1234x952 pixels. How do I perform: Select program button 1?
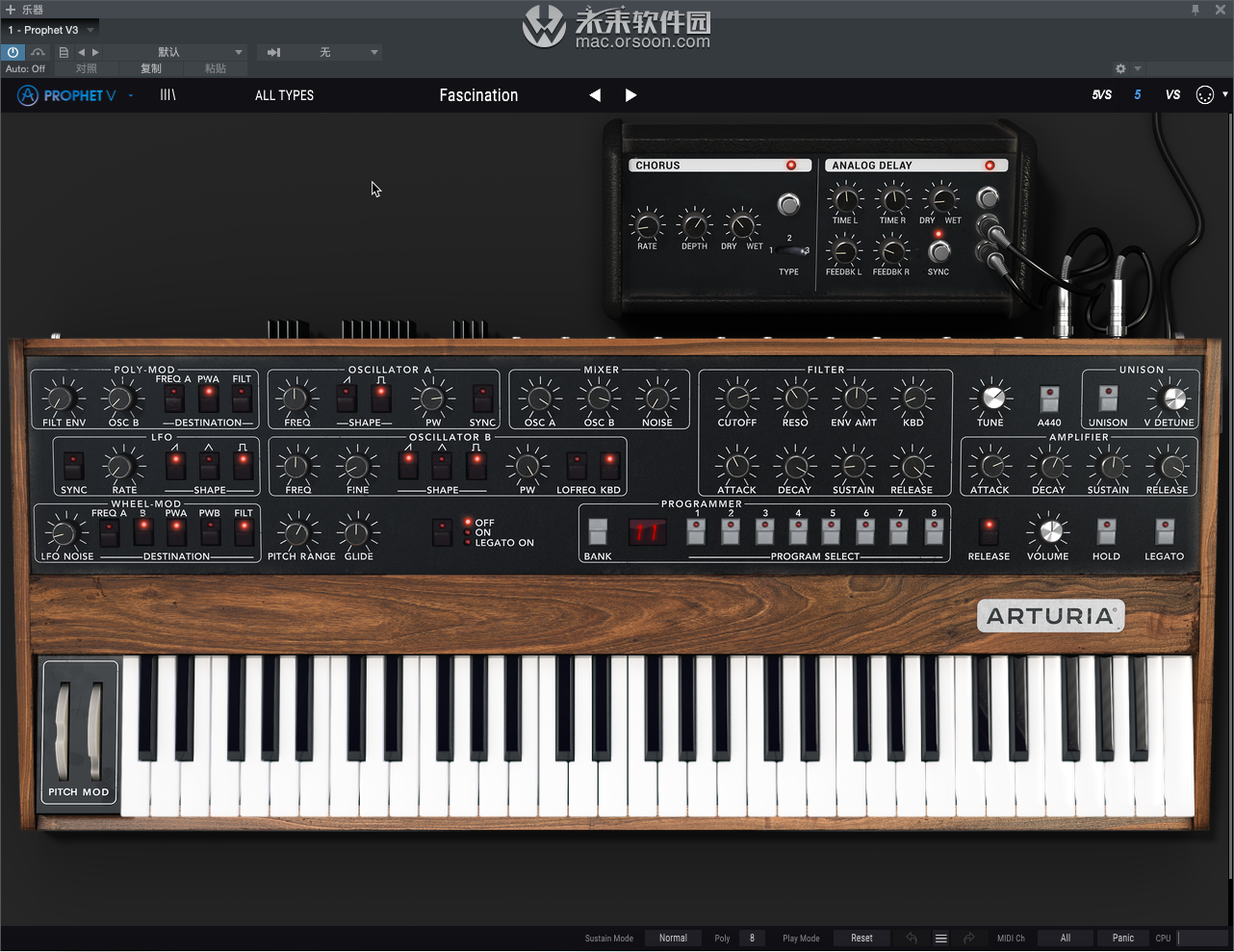[x=697, y=531]
